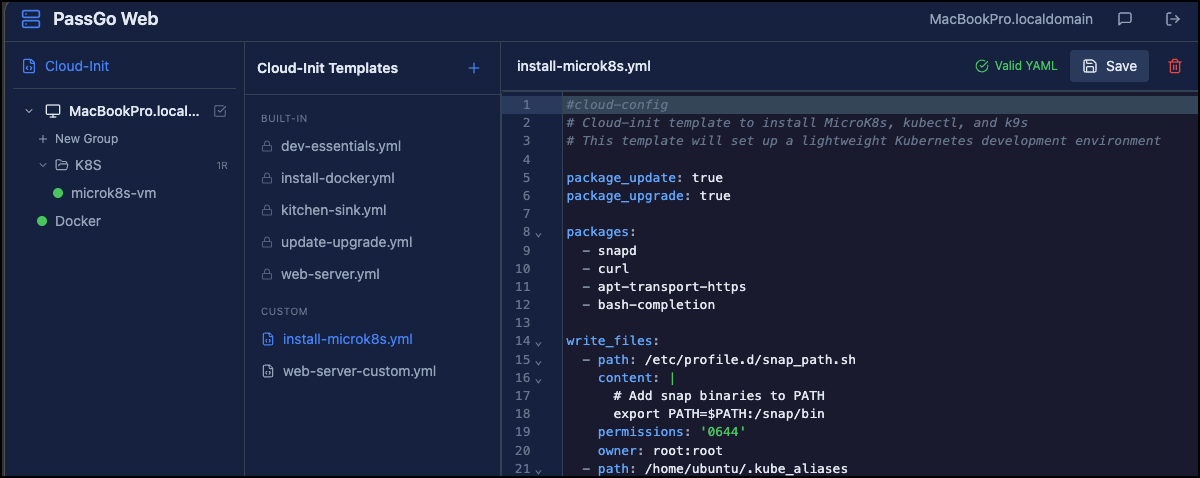Viewport: 1200px width, 478px height.
Task: Click the Valid YAML status indicator
Action: point(1016,66)
